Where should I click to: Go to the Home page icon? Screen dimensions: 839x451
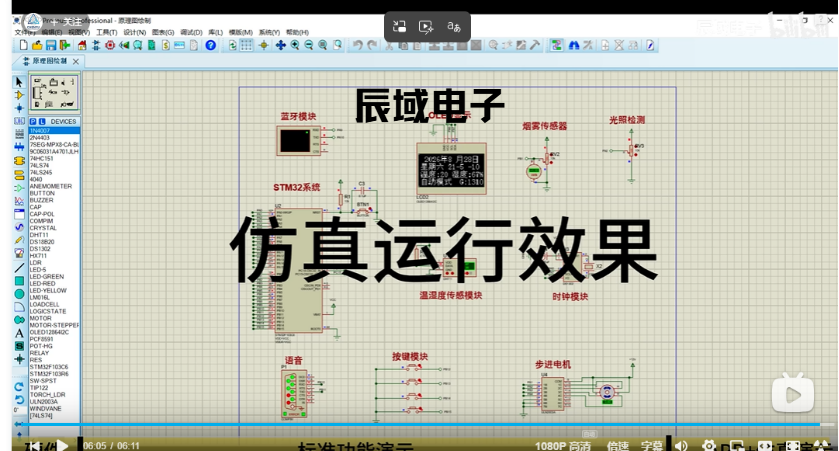coord(82,45)
